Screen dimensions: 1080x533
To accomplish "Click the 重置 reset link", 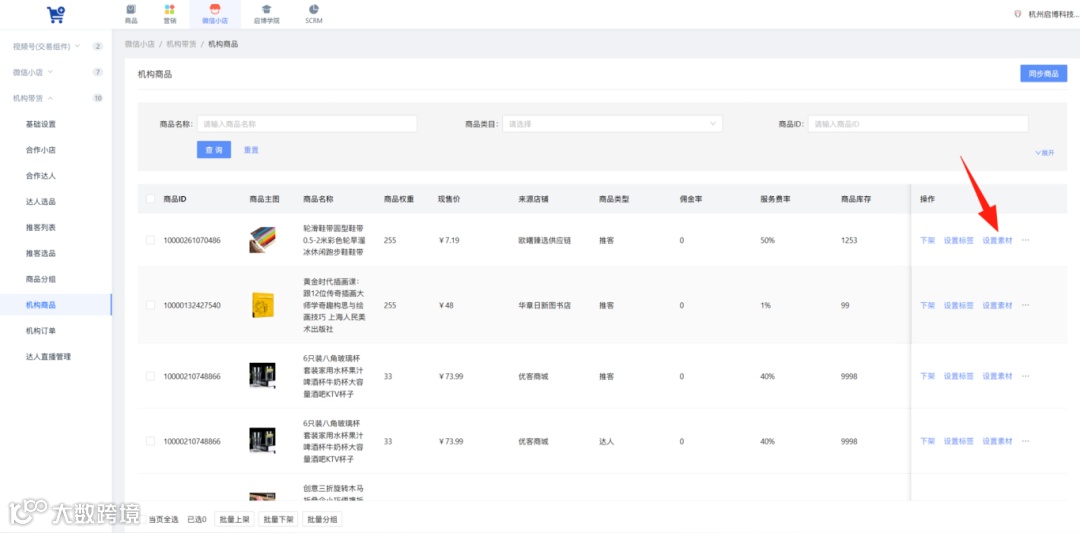I will 251,150.
